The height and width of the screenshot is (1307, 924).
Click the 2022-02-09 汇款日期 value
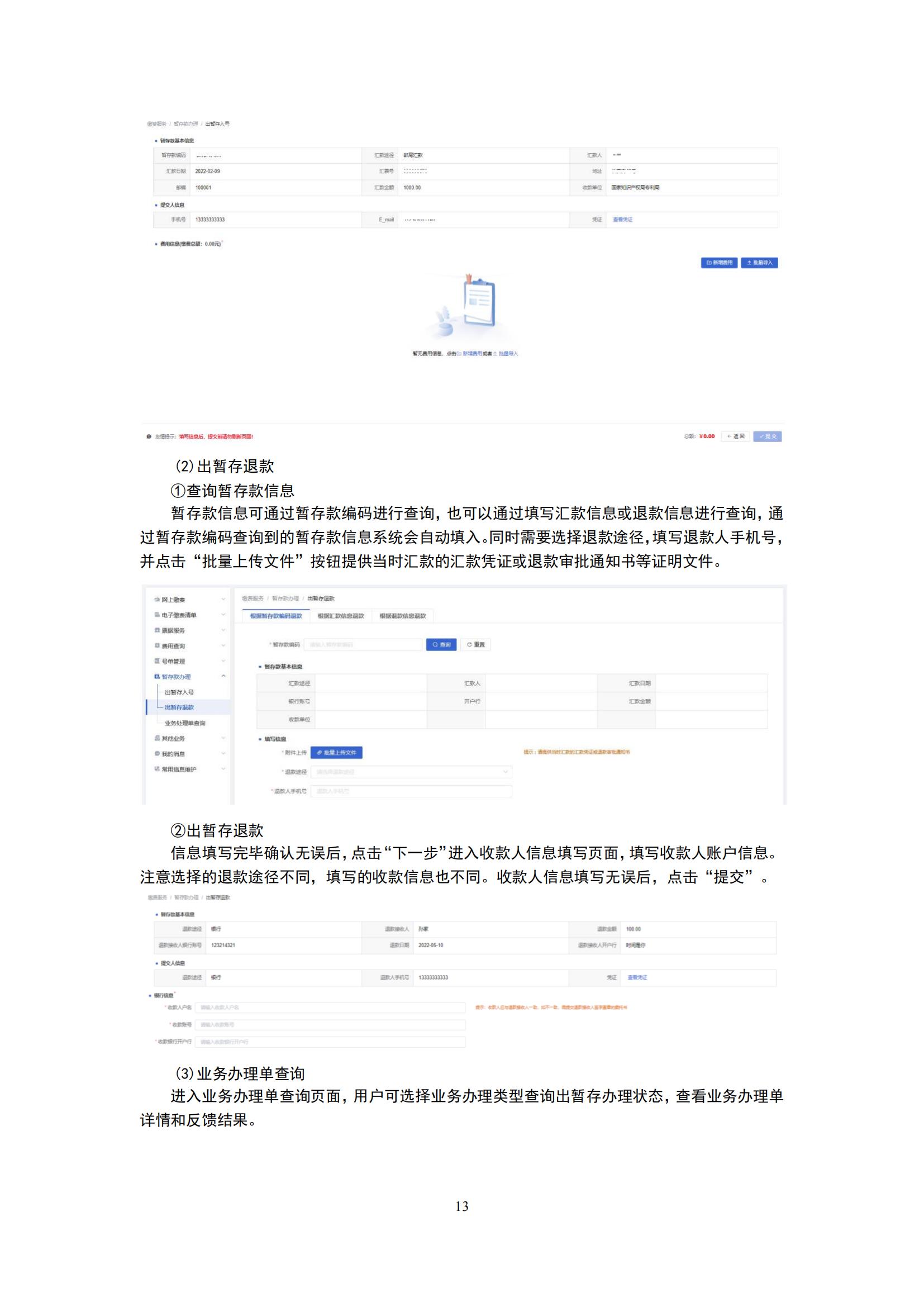coord(208,172)
